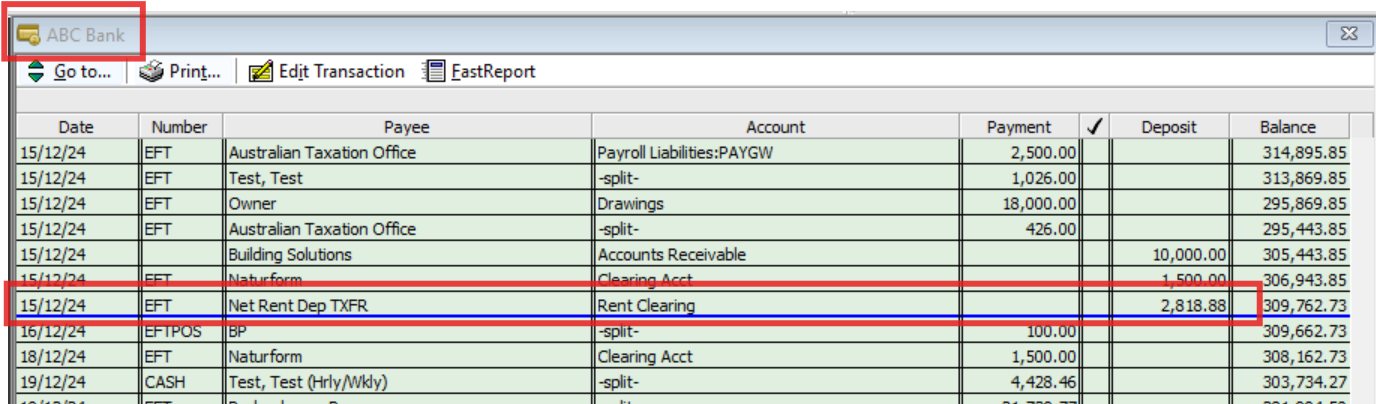
Task: Click cleared cell for Owner row
Action: click(x=1096, y=203)
